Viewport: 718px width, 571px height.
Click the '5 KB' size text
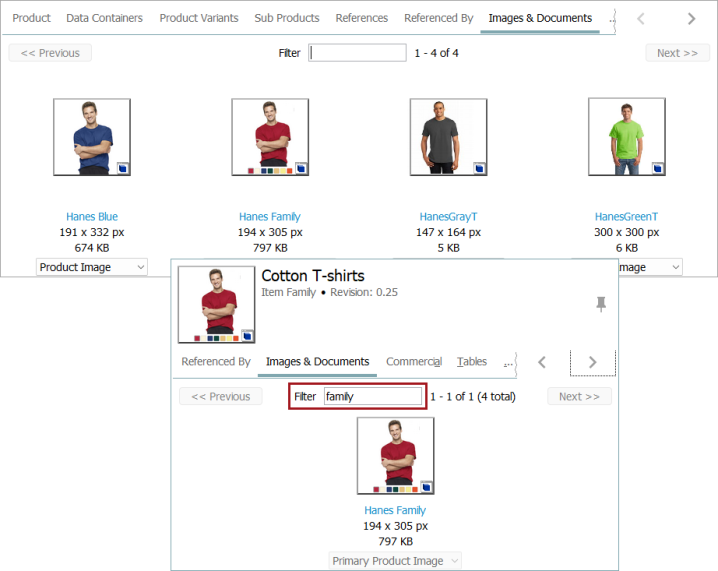(448, 248)
